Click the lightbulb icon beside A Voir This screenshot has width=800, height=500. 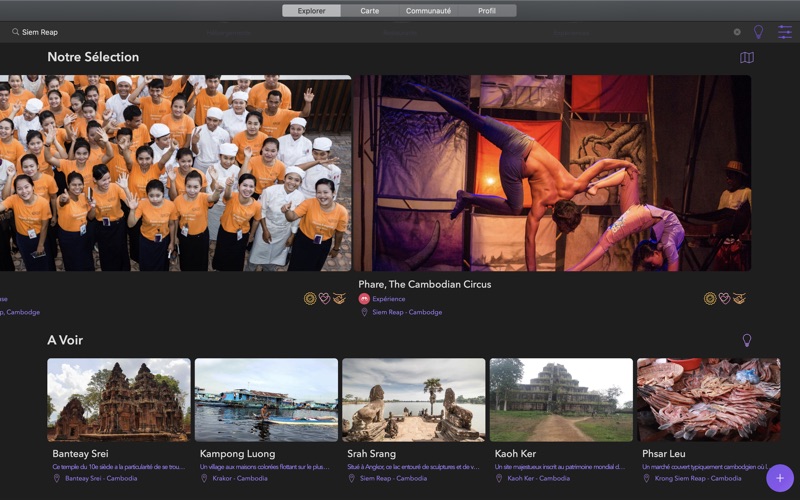pos(746,340)
